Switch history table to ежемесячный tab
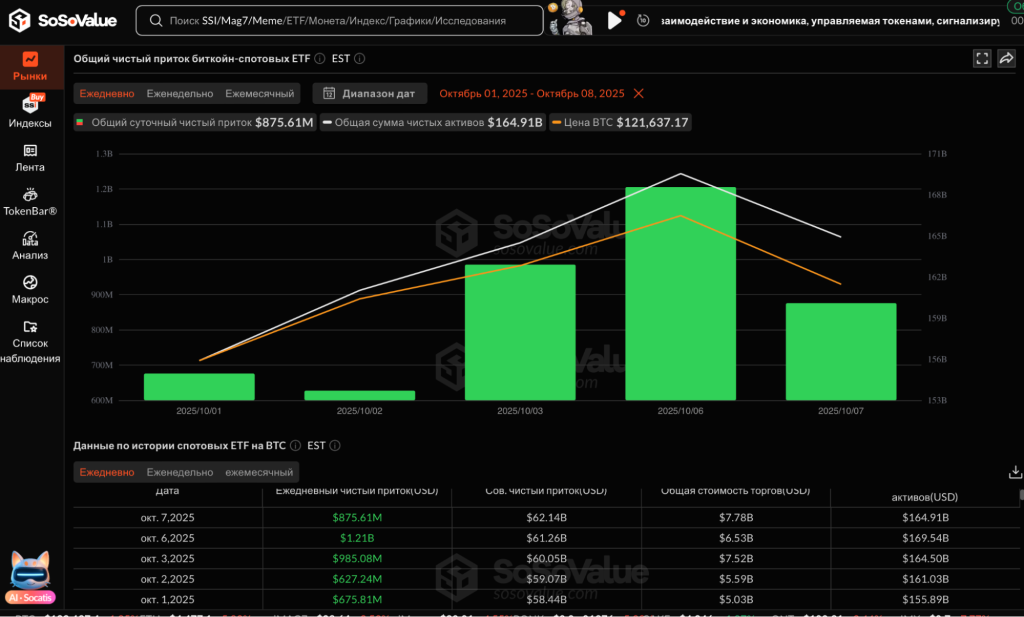This screenshot has width=1024, height=617. coord(259,472)
